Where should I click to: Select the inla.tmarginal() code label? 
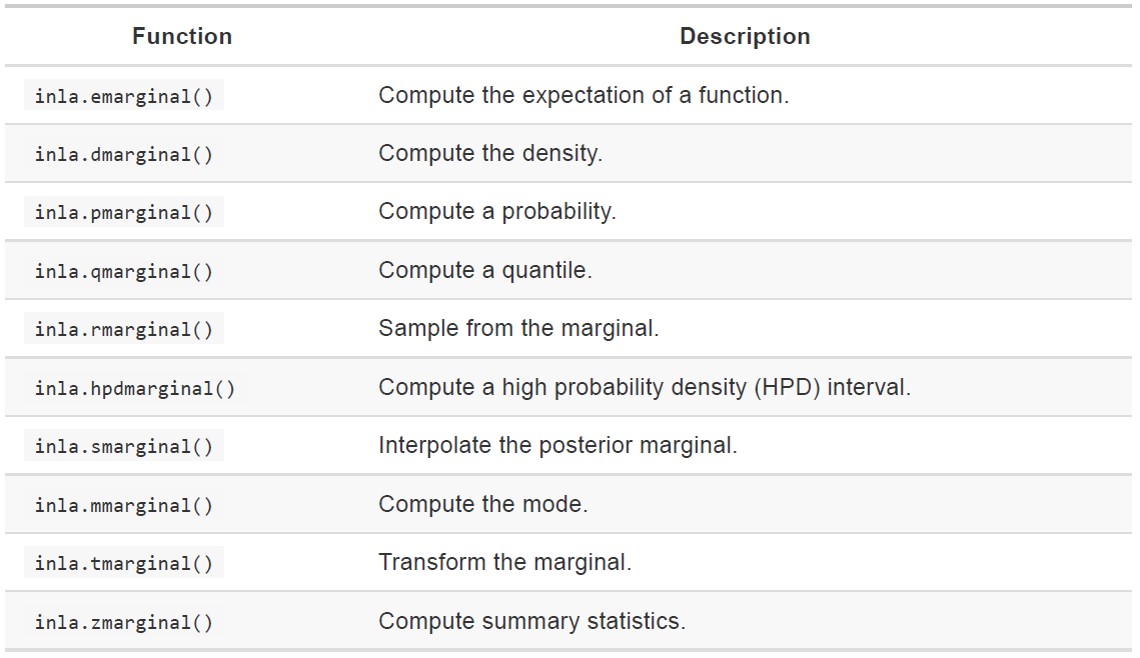[124, 563]
